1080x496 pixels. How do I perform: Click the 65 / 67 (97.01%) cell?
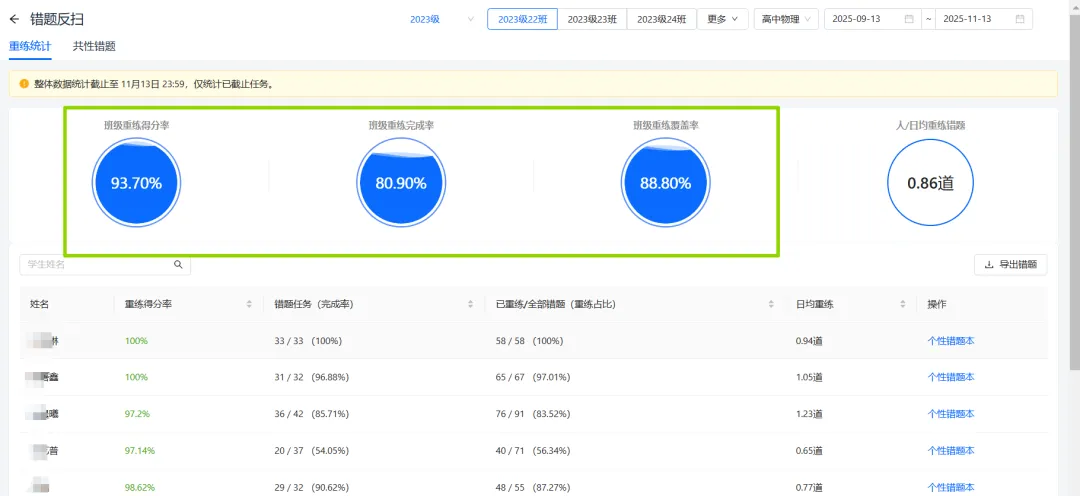pyautogui.click(x=532, y=377)
